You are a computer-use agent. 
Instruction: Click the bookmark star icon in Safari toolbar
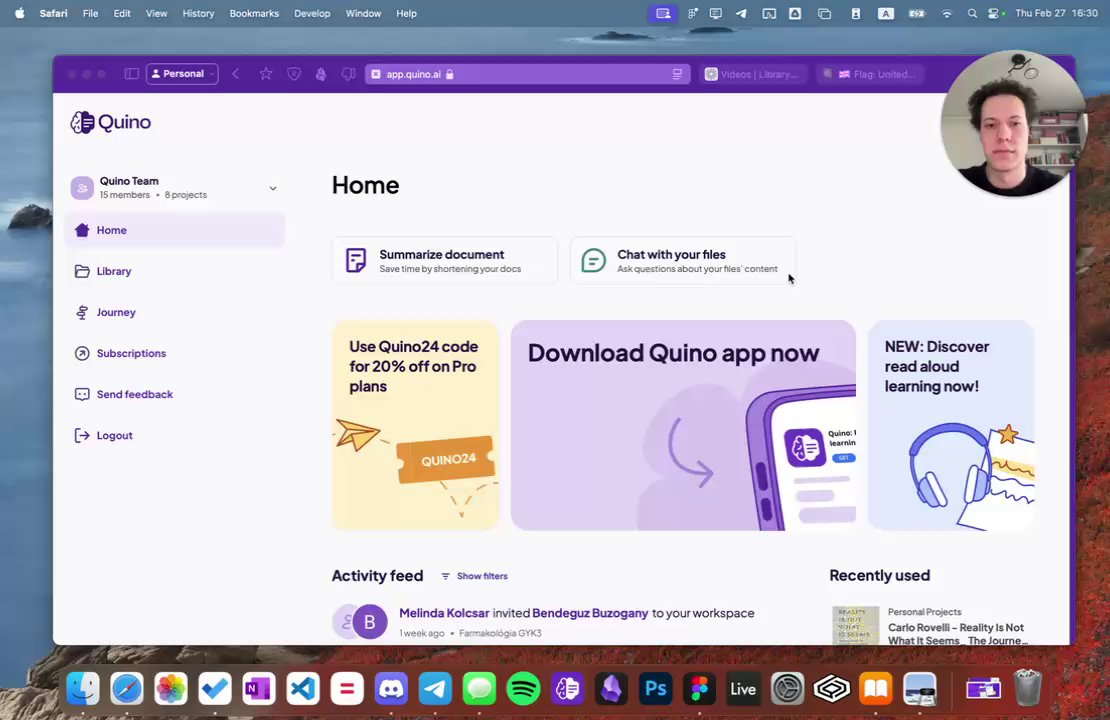pos(265,74)
